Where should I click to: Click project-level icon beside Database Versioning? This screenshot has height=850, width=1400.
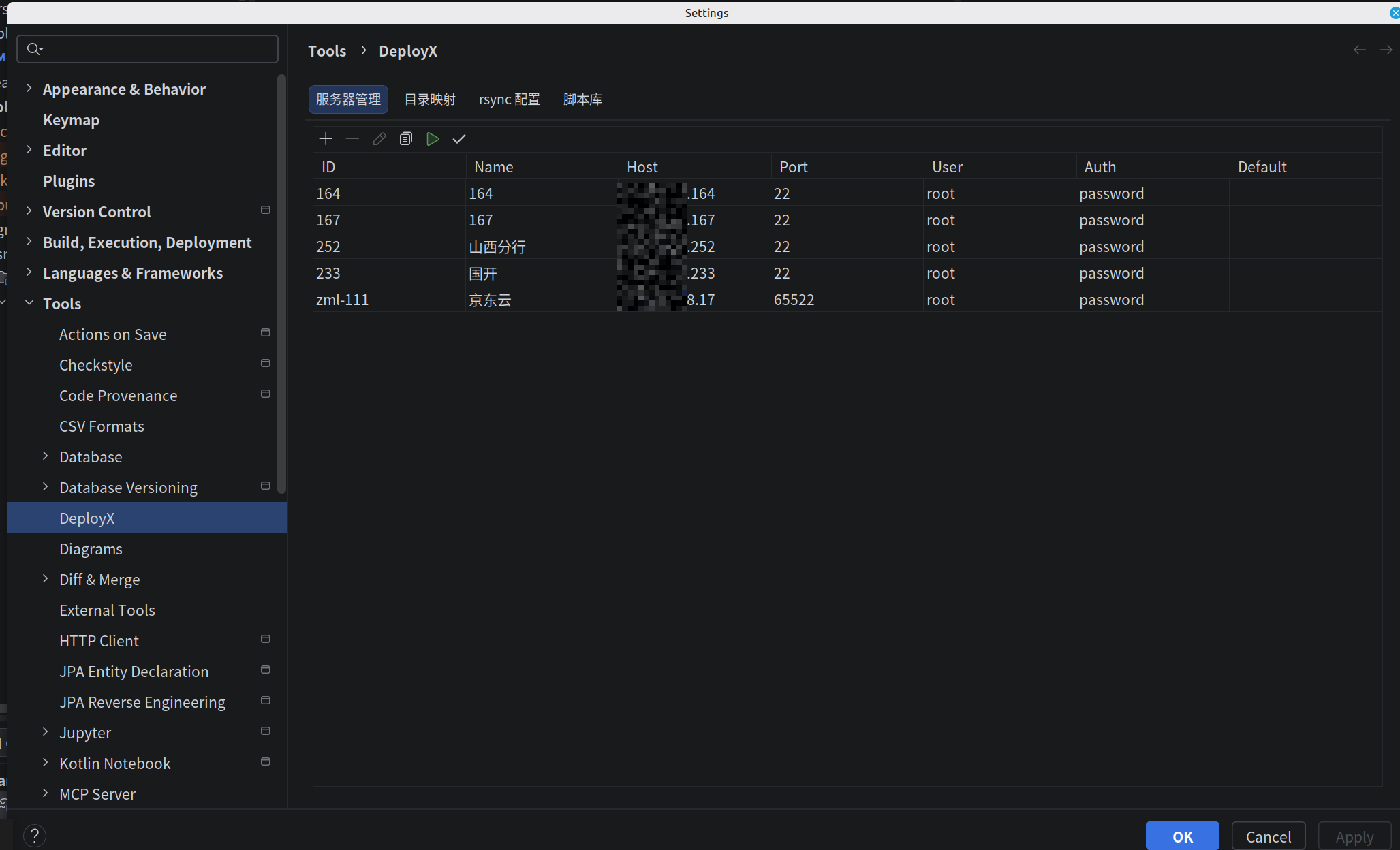point(266,486)
